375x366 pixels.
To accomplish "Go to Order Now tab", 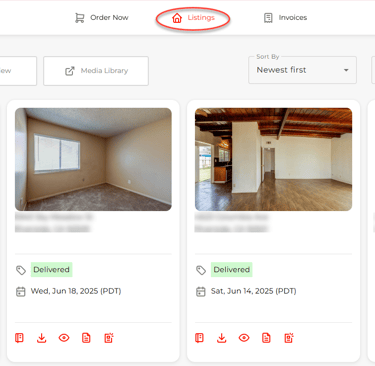I will (102, 18).
